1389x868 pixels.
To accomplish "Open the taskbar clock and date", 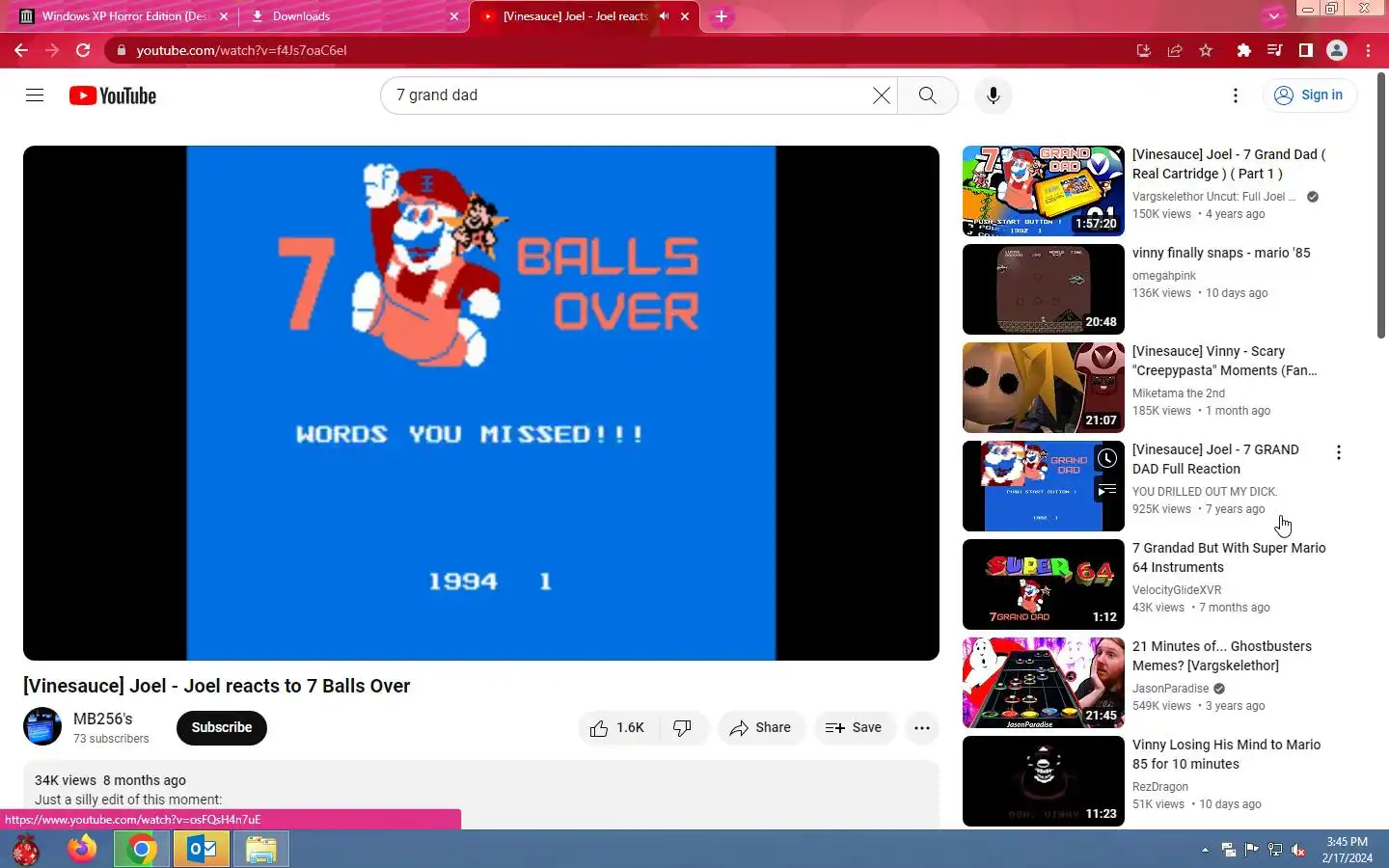I will (1347, 850).
